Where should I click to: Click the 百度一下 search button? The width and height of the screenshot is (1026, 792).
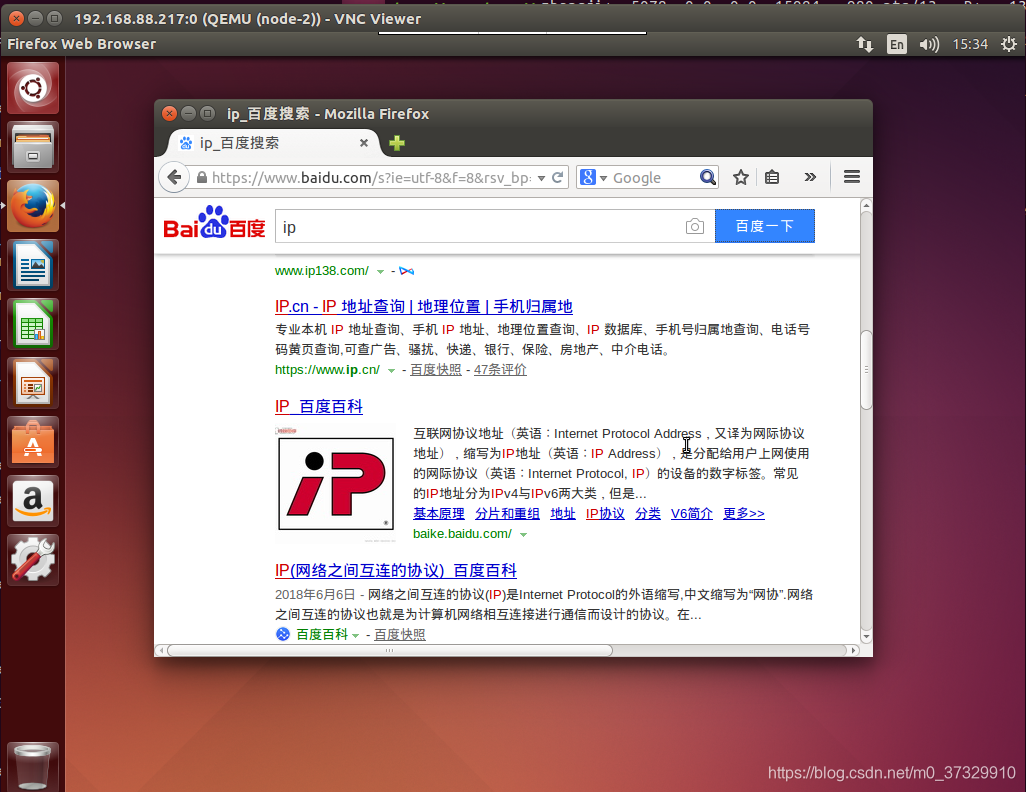click(764, 226)
